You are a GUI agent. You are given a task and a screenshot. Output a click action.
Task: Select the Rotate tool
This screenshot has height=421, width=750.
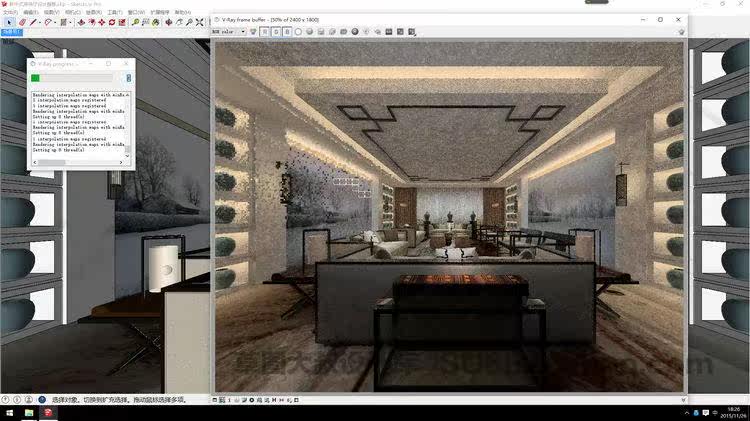112,22
